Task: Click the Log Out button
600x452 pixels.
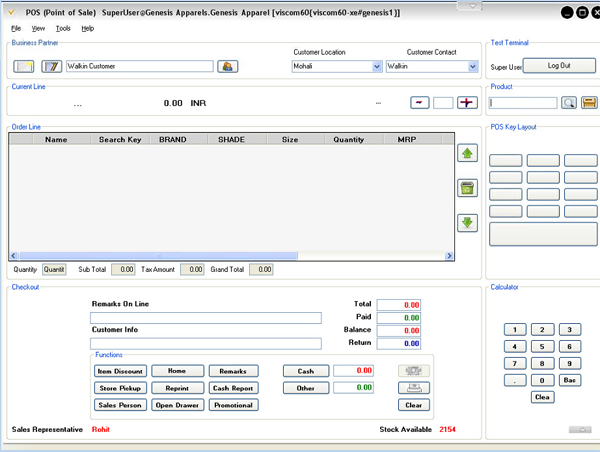Action: pos(559,65)
